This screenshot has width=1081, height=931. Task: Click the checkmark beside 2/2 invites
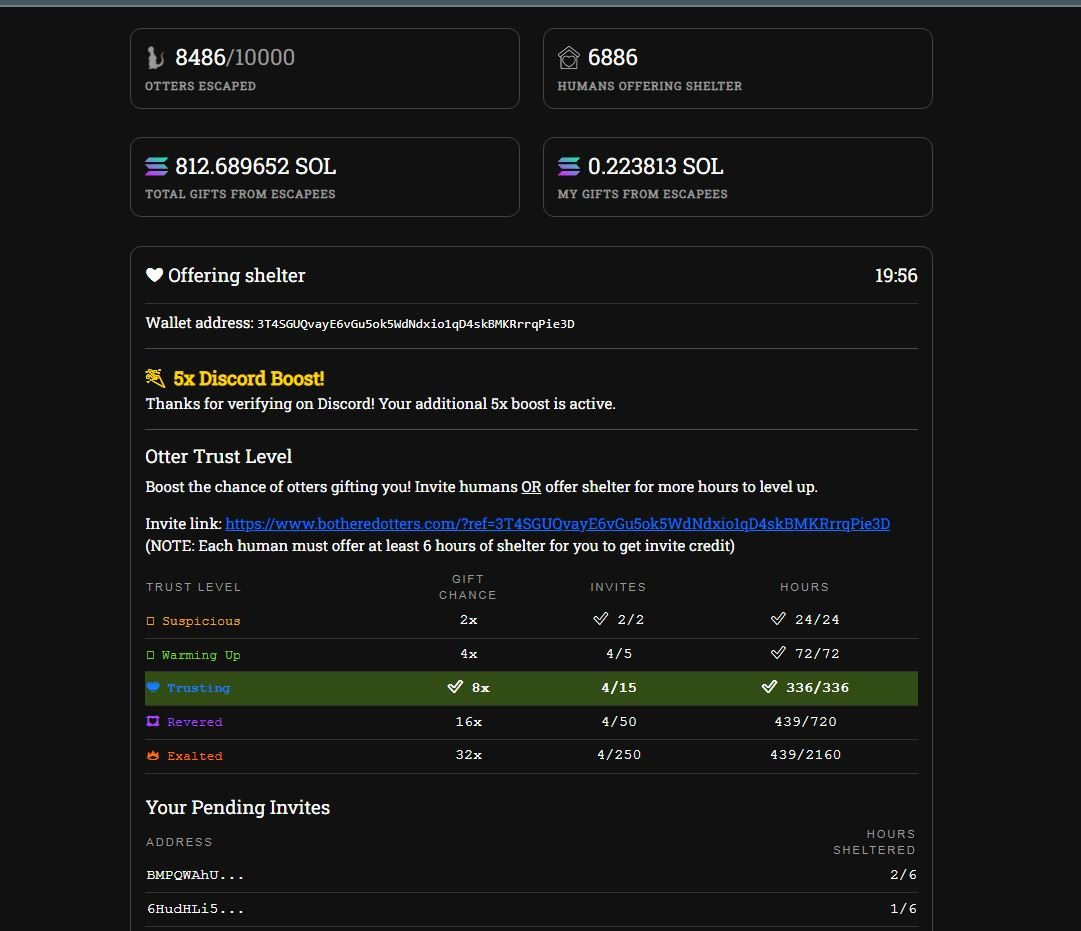coord(600,619)
